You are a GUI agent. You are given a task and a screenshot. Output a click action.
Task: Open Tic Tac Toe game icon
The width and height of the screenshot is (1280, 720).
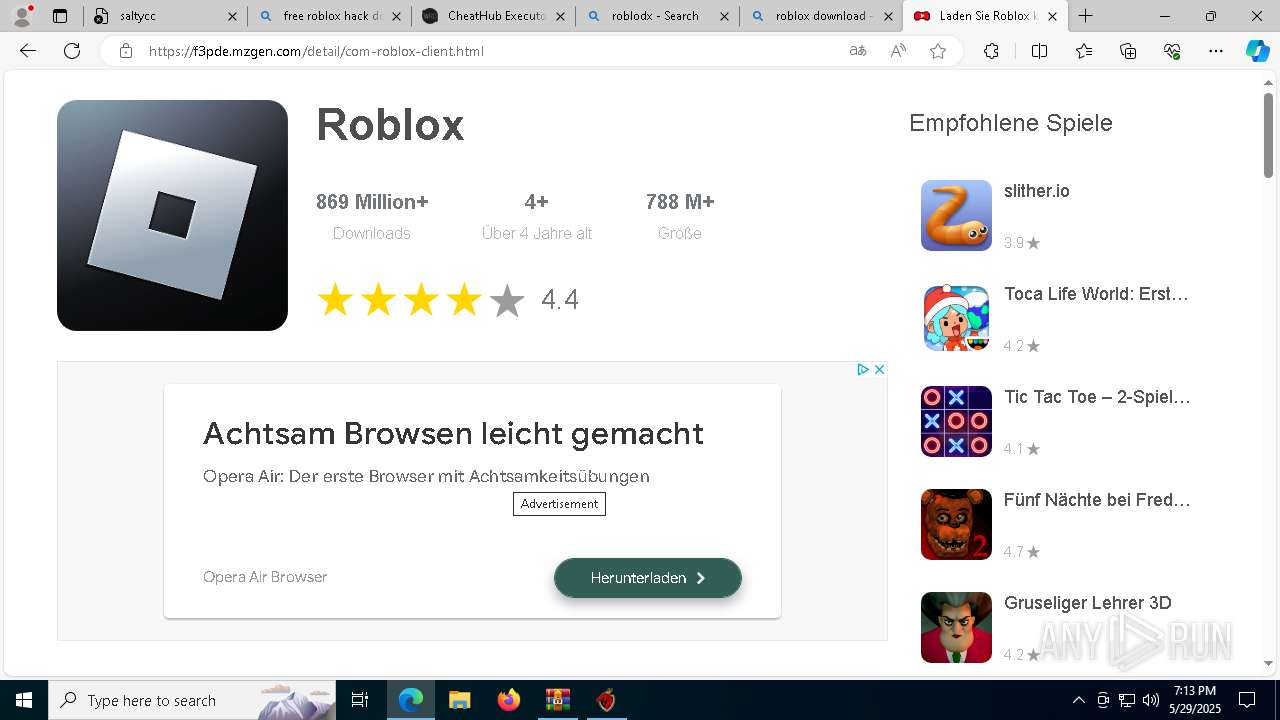(956, 421)
